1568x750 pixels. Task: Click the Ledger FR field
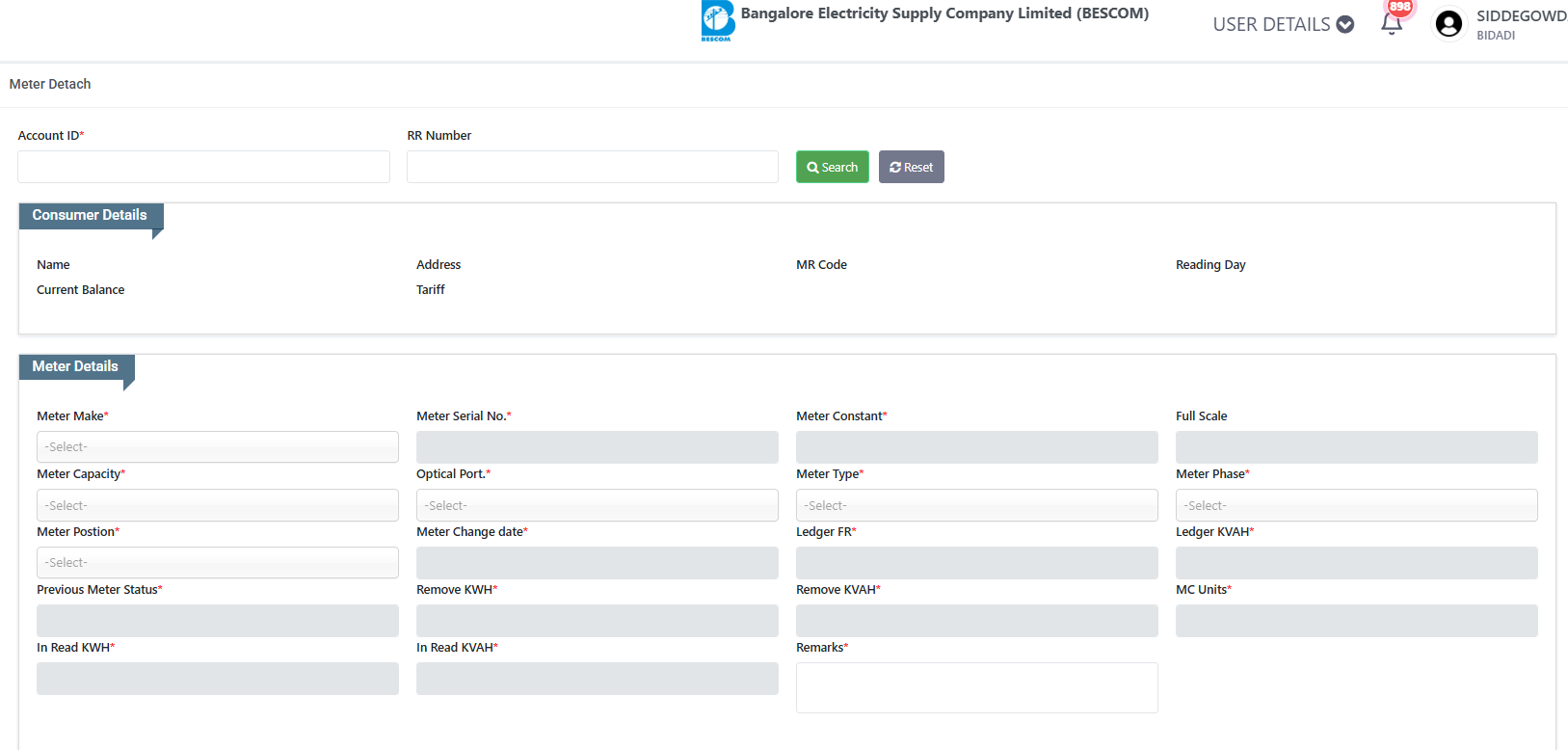pos(977,563)
